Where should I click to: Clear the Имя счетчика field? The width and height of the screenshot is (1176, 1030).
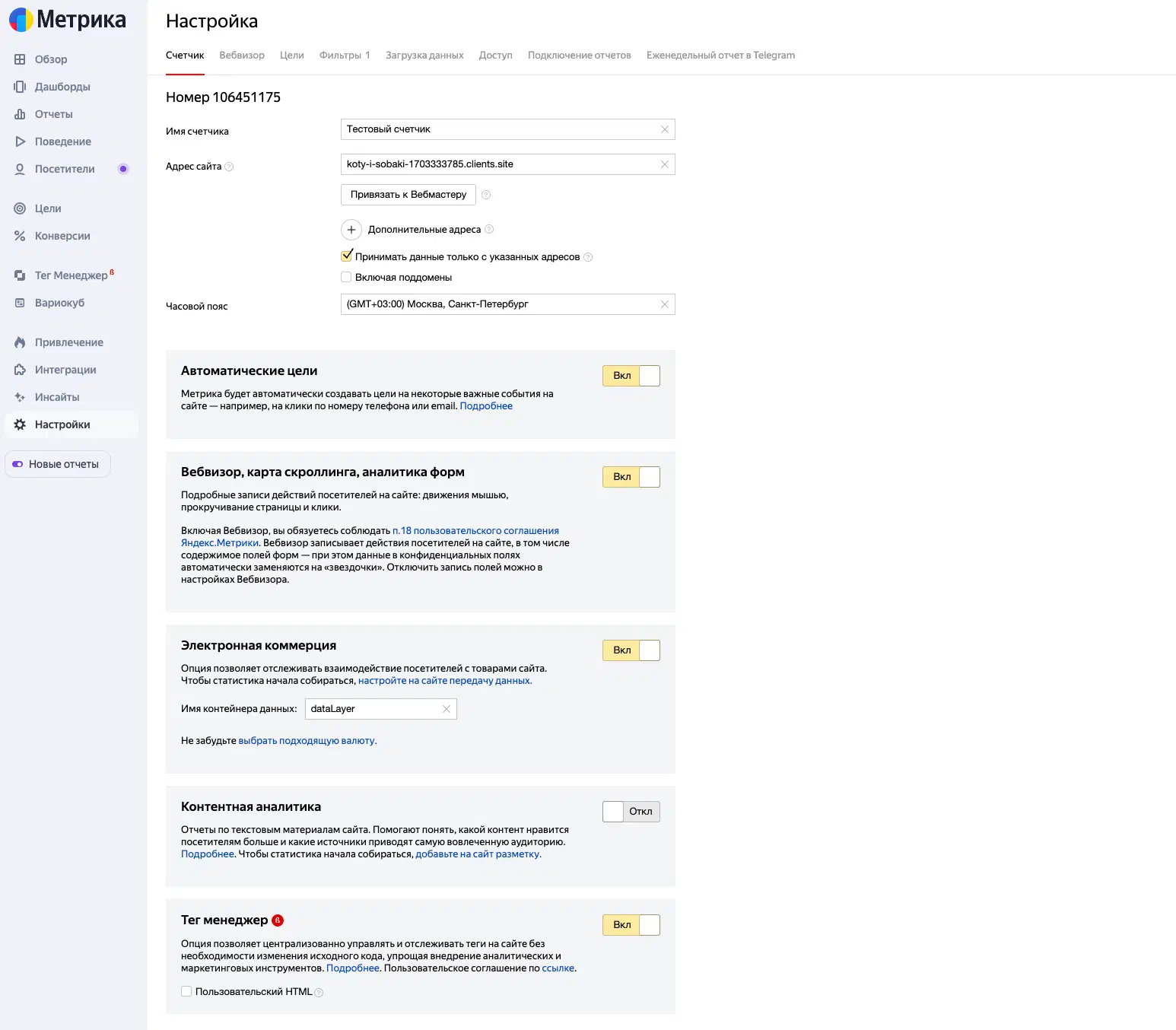point(665,129)
